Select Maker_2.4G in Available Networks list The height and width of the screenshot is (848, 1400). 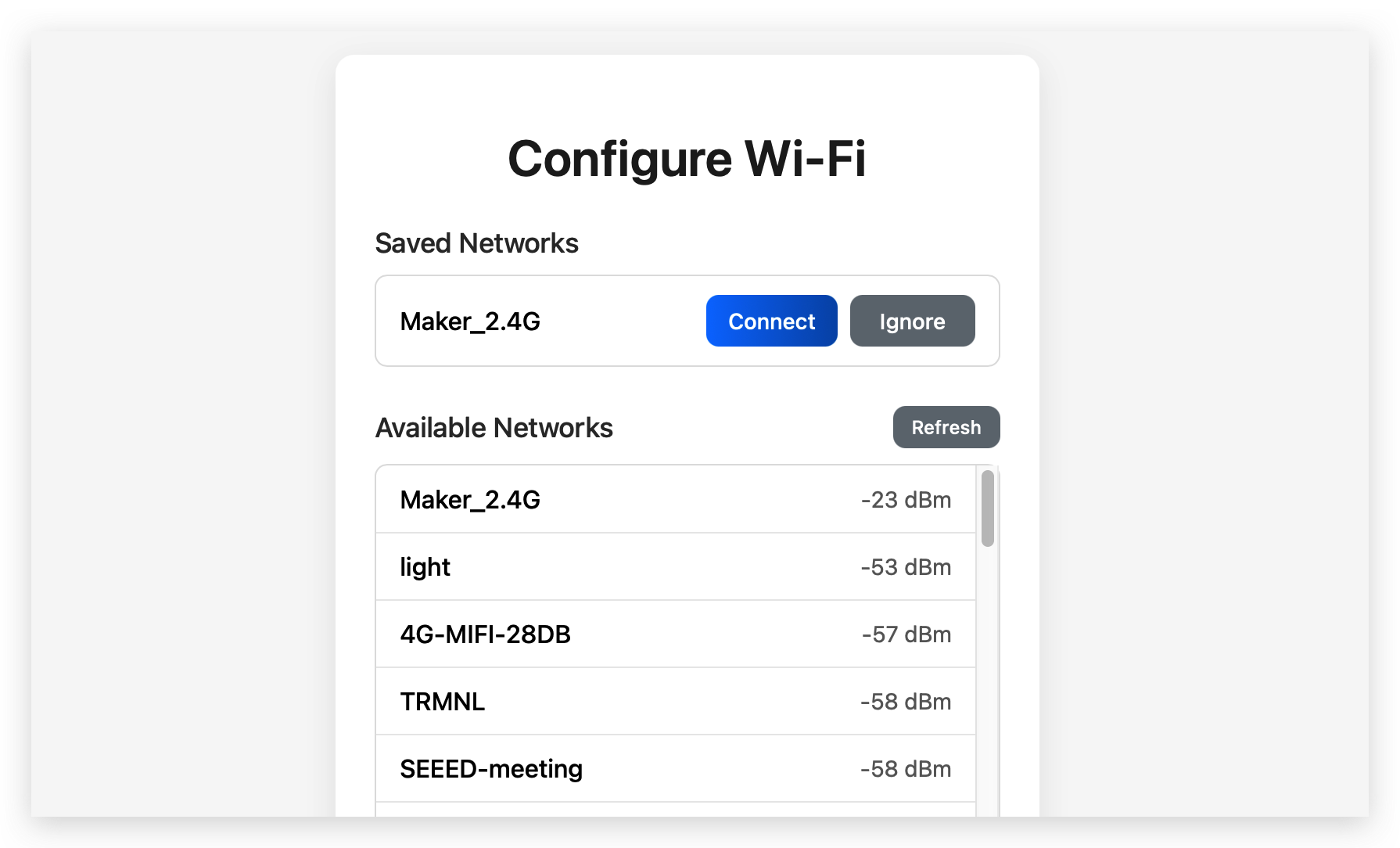pos(676,499)
